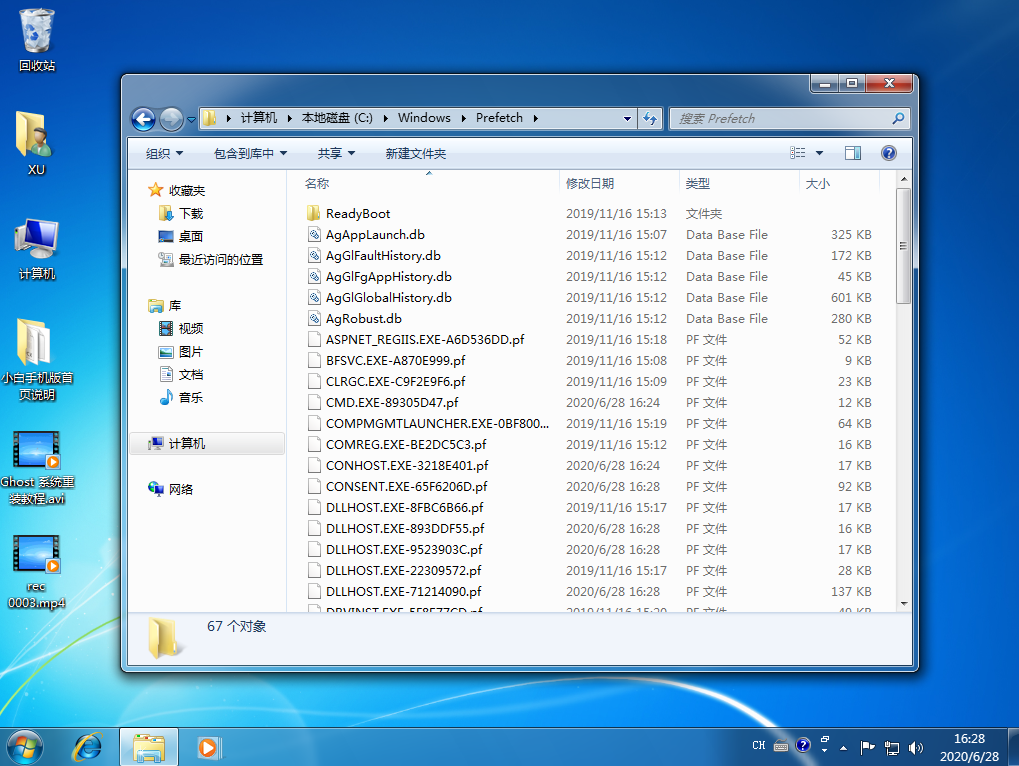Click the search Prefetch input box
The height and width of the screenshot is (766, 1019).
coord(780,118)
